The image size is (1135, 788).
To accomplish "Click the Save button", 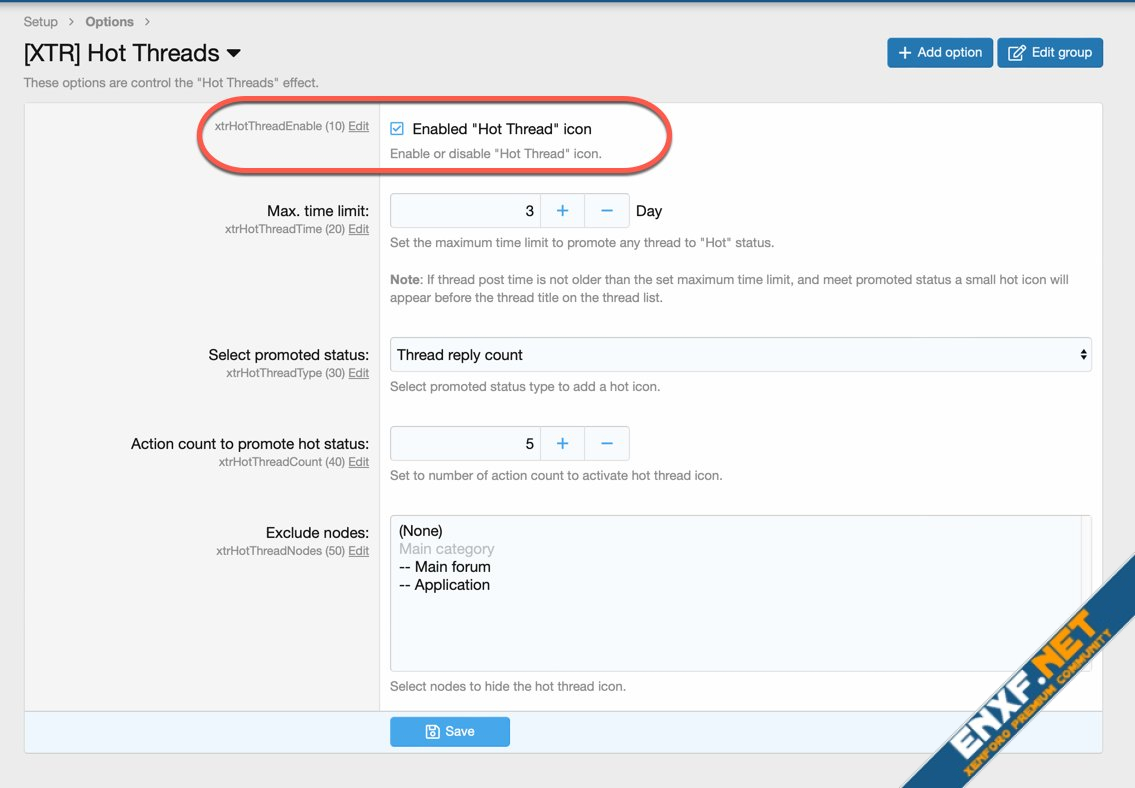I will click(x=449, y=731).
